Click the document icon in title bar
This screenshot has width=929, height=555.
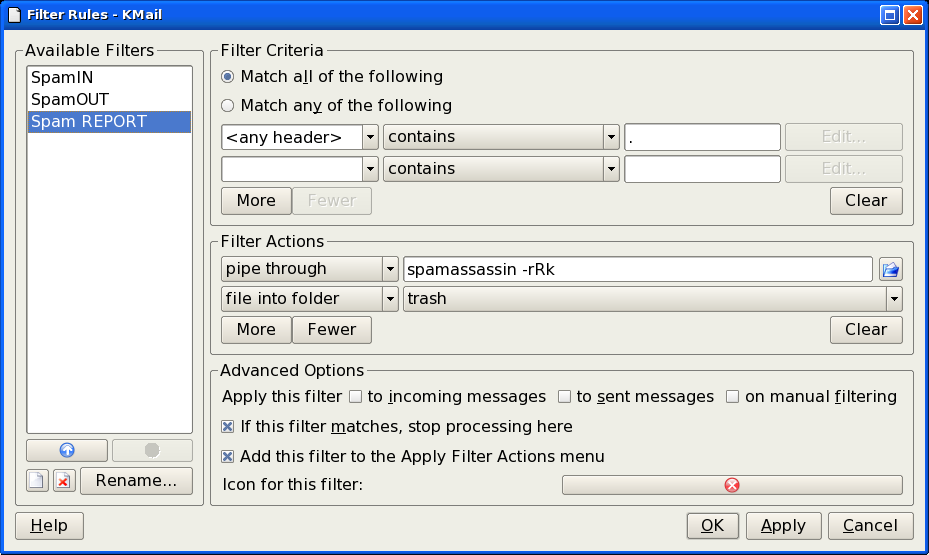(x=14, y=15)
